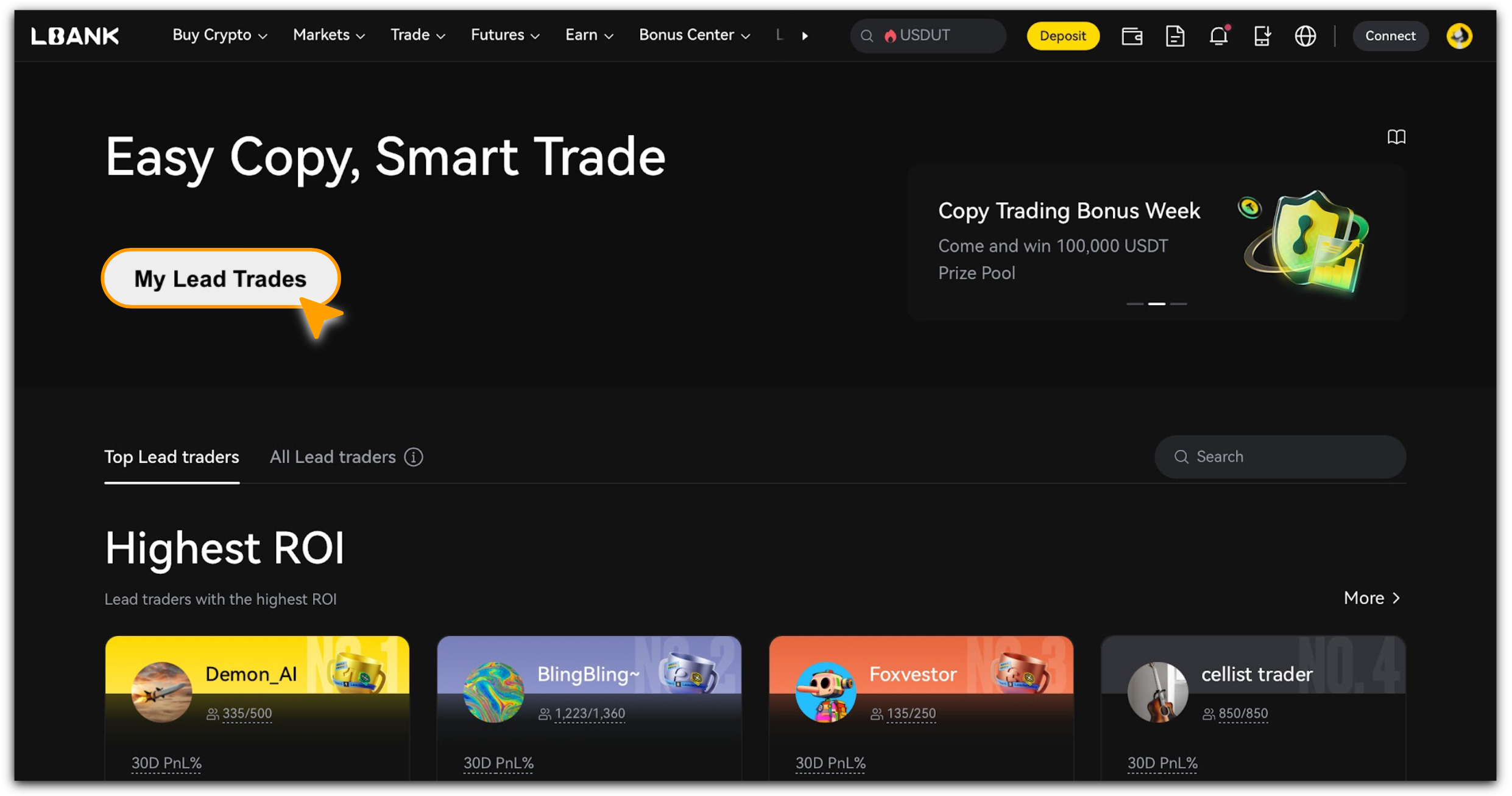The image size is (1512, 796).
Task: Select the active middle banner carousel indicator
Action: click(1156, 303)
